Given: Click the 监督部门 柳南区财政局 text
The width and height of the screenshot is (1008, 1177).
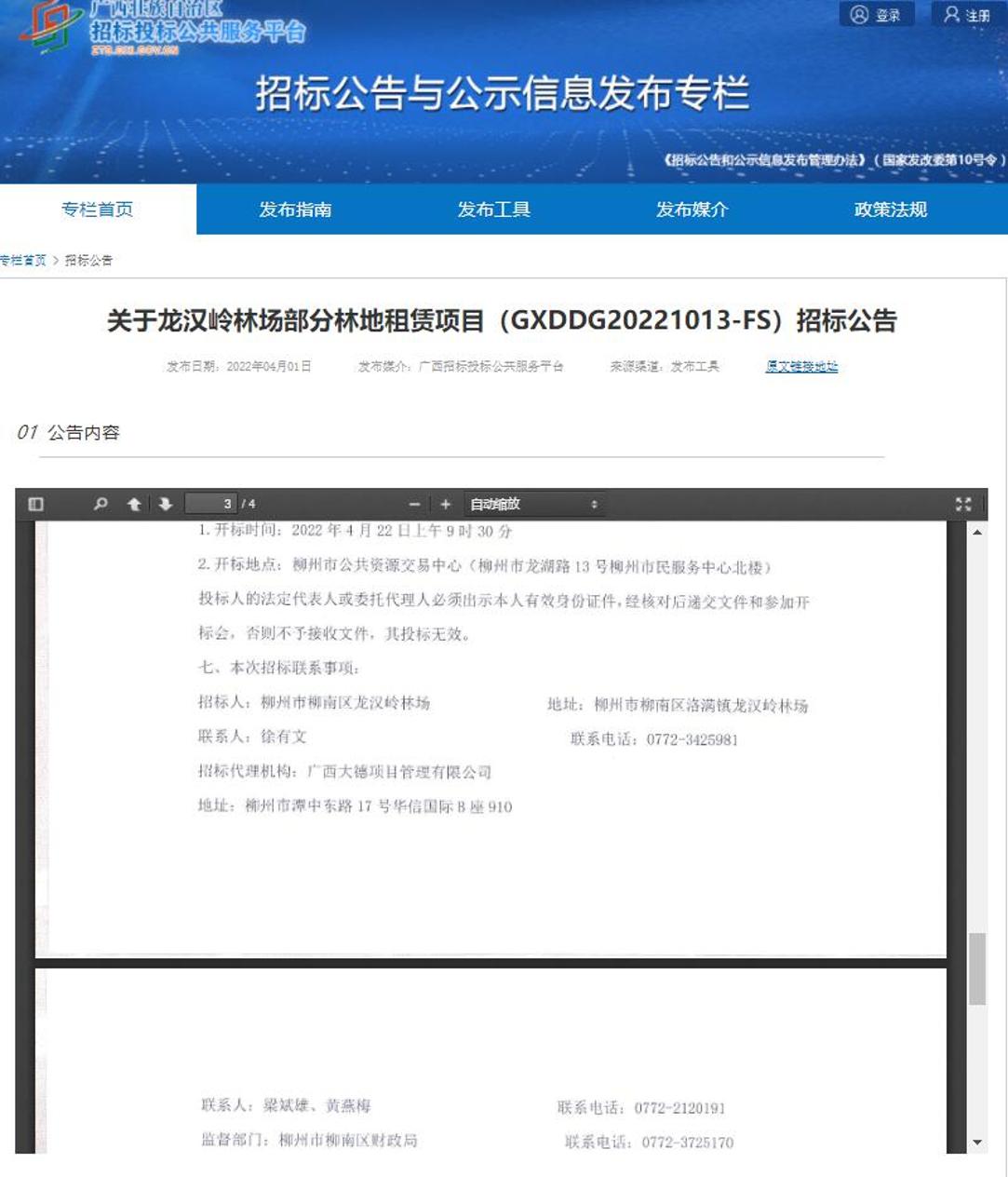Looking at the screenshot, I should (309, 1141).
